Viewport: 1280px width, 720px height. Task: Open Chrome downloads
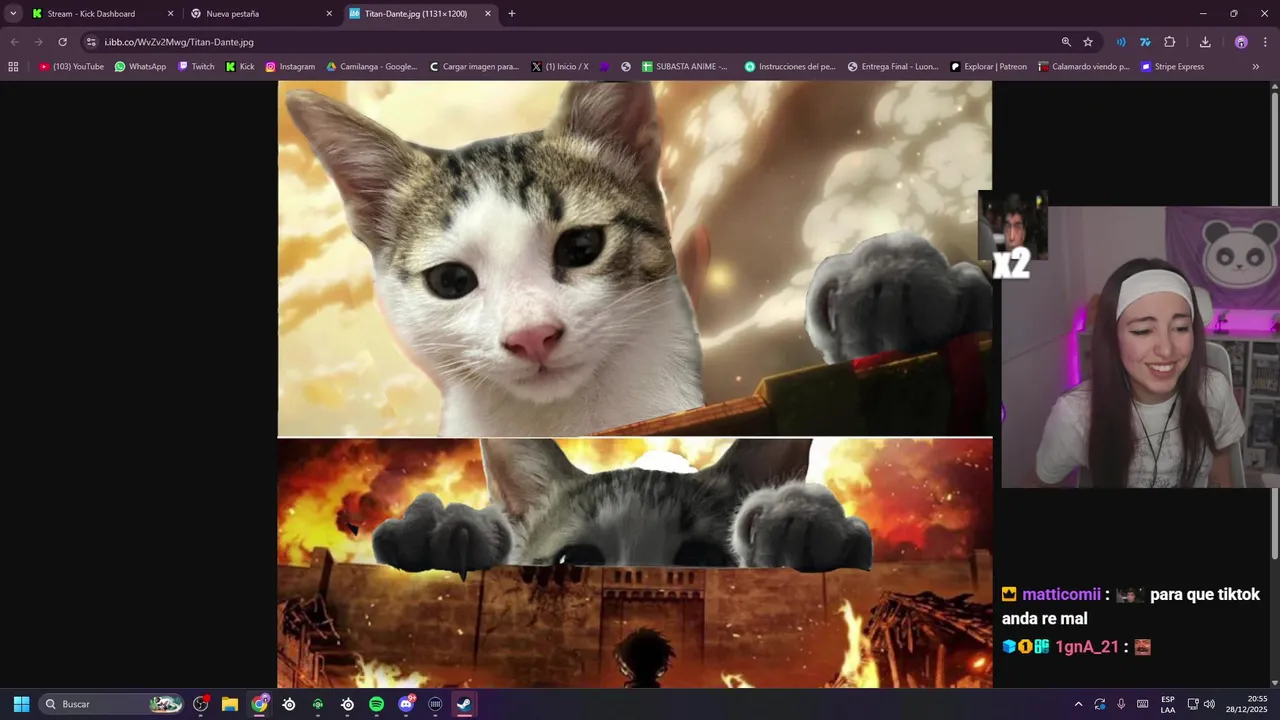pyautogui.click(x=1205, y=42)
